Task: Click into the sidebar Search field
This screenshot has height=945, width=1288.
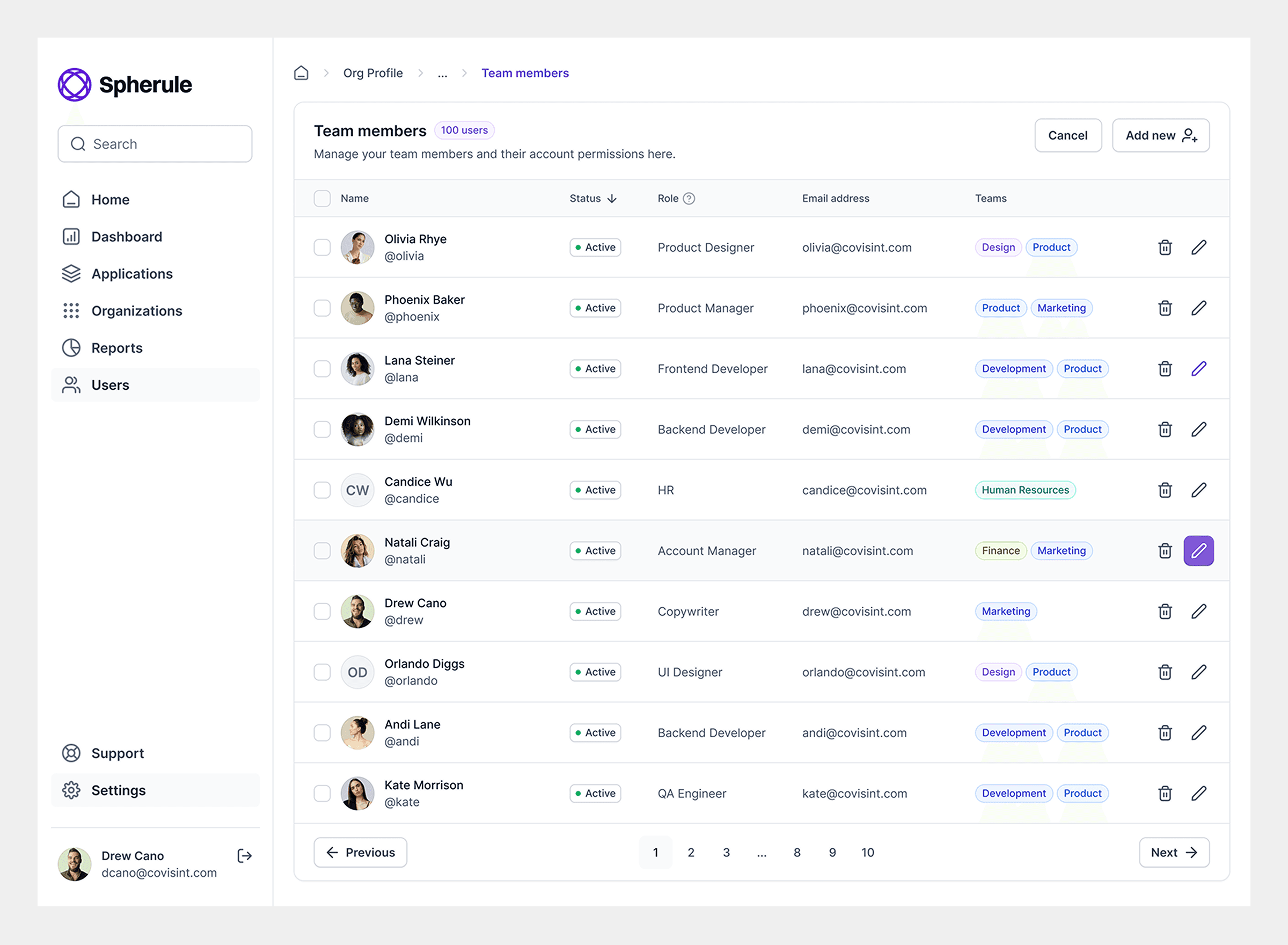Action: click(x=166, y=144)
